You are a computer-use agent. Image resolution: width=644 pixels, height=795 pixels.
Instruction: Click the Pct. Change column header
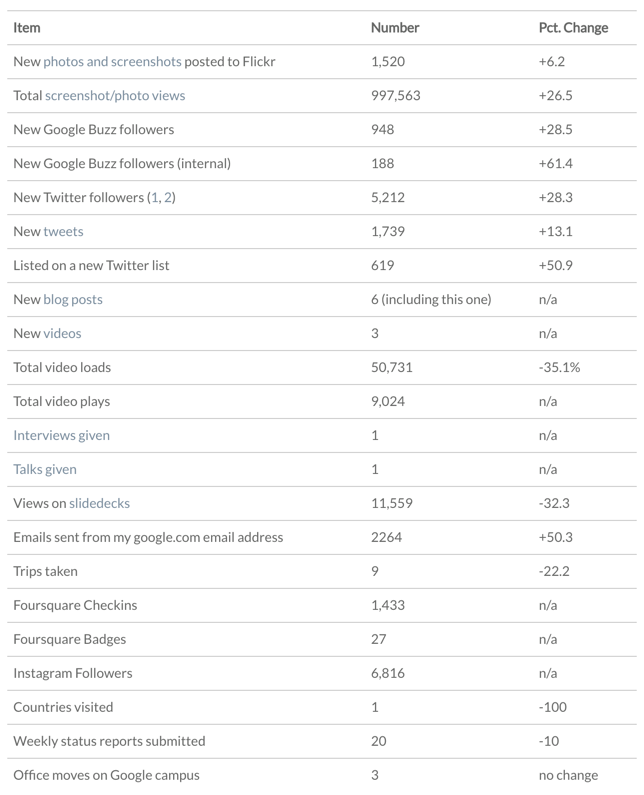click(573, 28)
